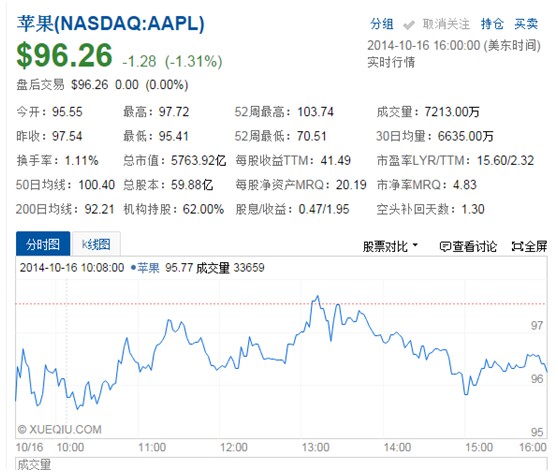Image resolution: width=558 pixels, height=472 pixels.
Task: Open 查看讨论 discussion view
Action: pyautogui.click(x=468, y=246)
